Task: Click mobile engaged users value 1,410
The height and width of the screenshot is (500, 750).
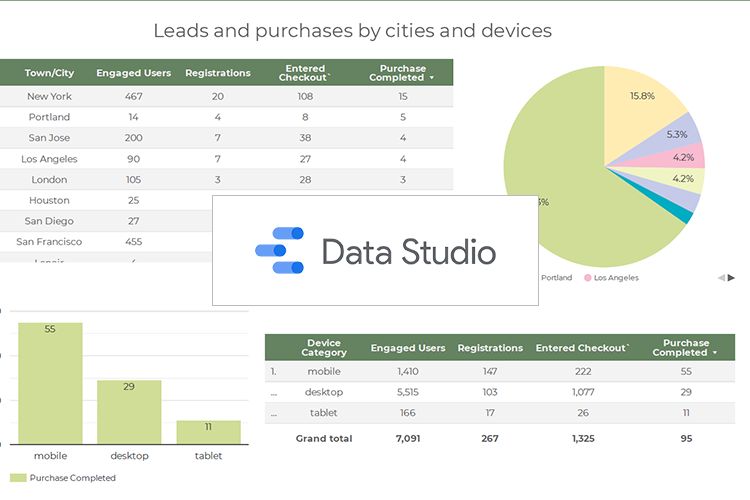Action: 408,371
